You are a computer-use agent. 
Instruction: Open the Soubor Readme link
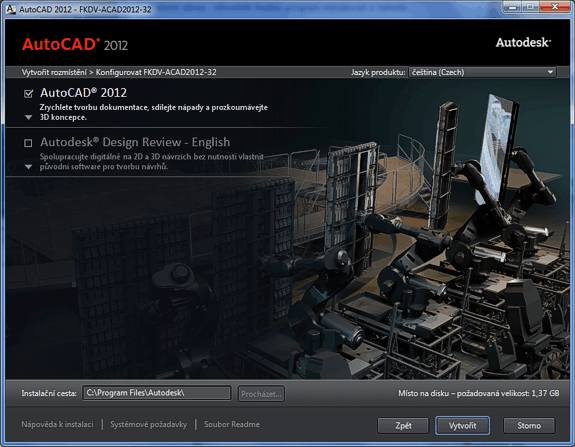coord(232,424)
